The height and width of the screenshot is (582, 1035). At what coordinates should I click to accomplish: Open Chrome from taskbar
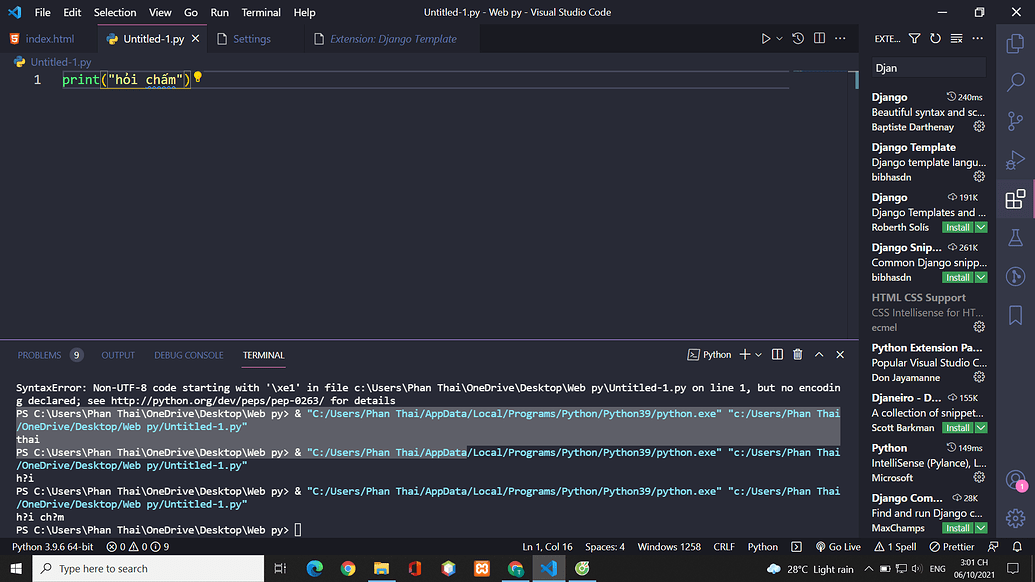coord(348,568)
